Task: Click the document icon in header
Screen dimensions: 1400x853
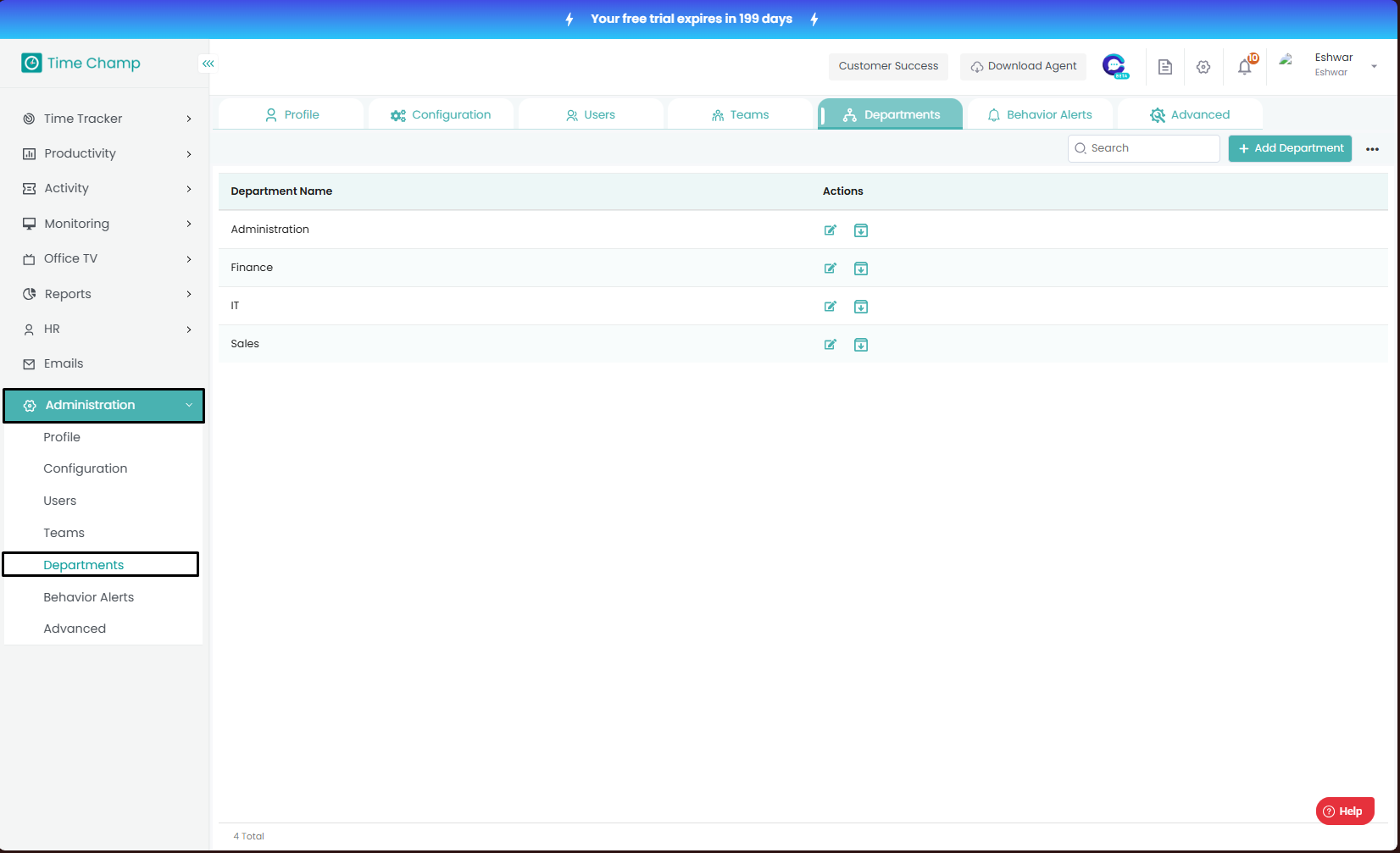Action: pos(1165,67)
